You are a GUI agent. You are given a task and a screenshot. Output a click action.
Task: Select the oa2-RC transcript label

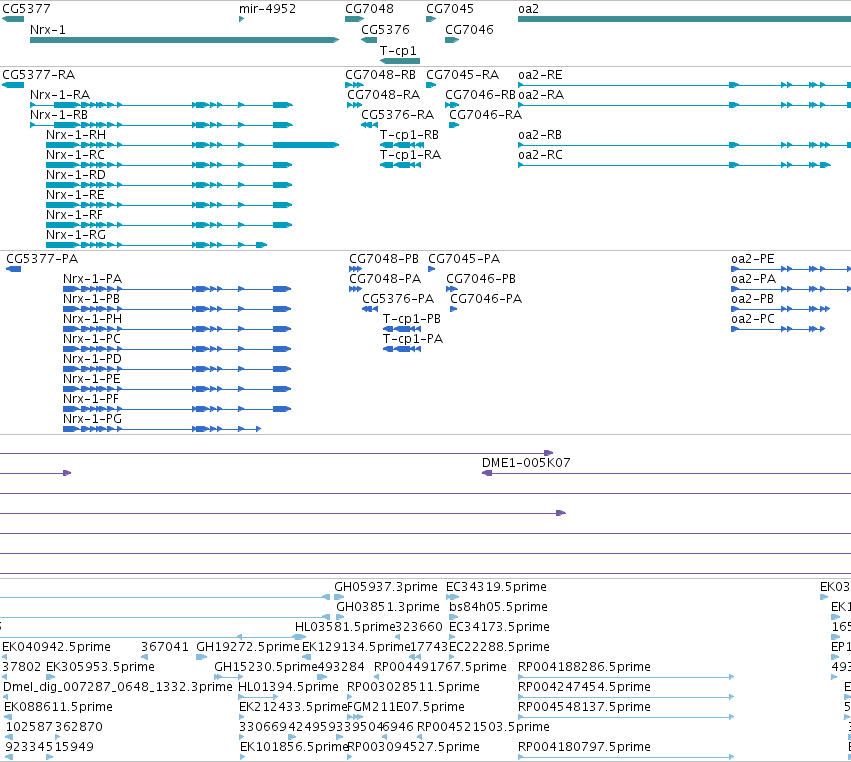point(541,155)
